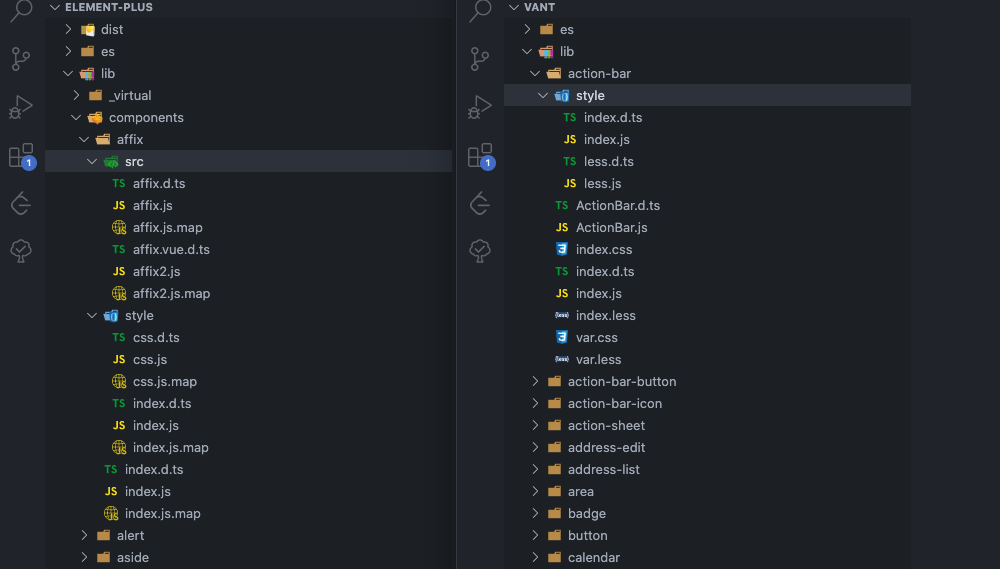Open the tree-shaped icon in the VANT activity bar
This screenshot has width=1000, height=569.
480,251
